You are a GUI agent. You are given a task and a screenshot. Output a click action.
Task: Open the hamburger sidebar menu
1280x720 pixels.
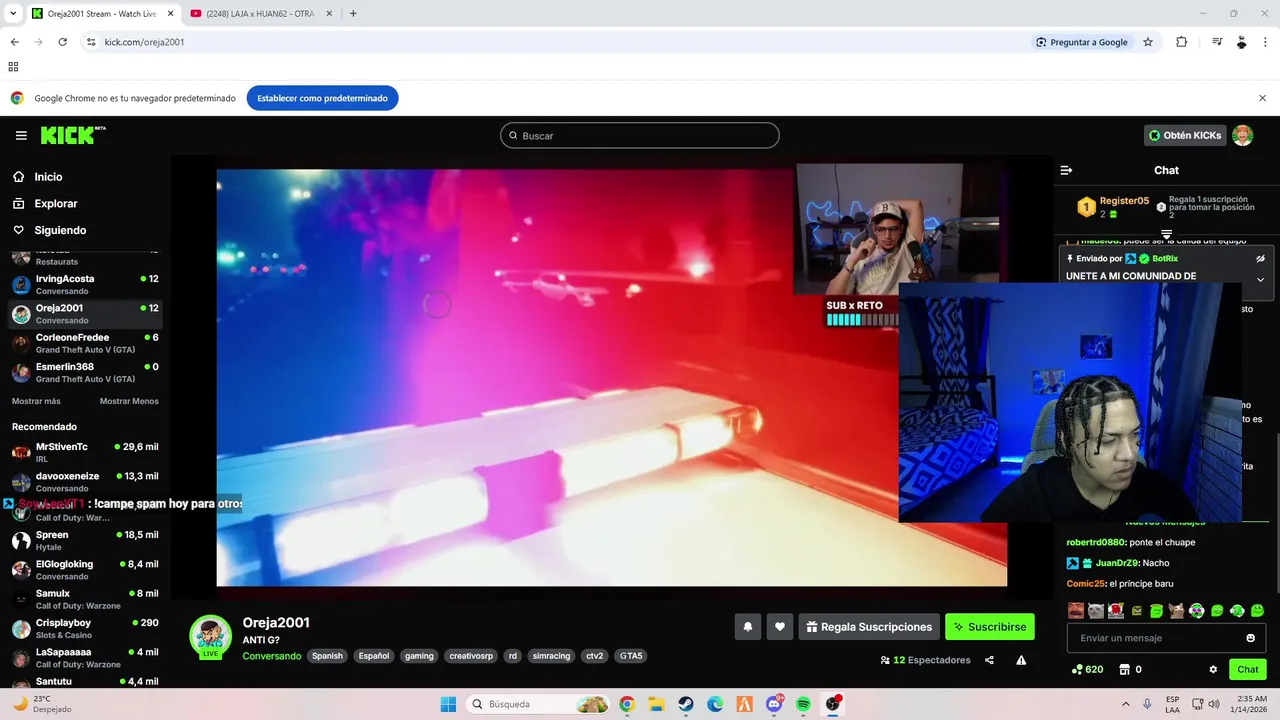[x=21, y=135]
